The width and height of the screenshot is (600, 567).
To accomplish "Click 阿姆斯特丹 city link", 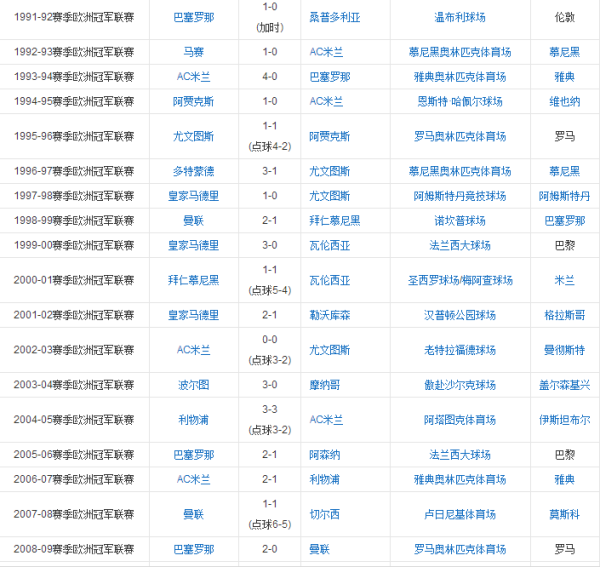I will (x=565, y=196).
